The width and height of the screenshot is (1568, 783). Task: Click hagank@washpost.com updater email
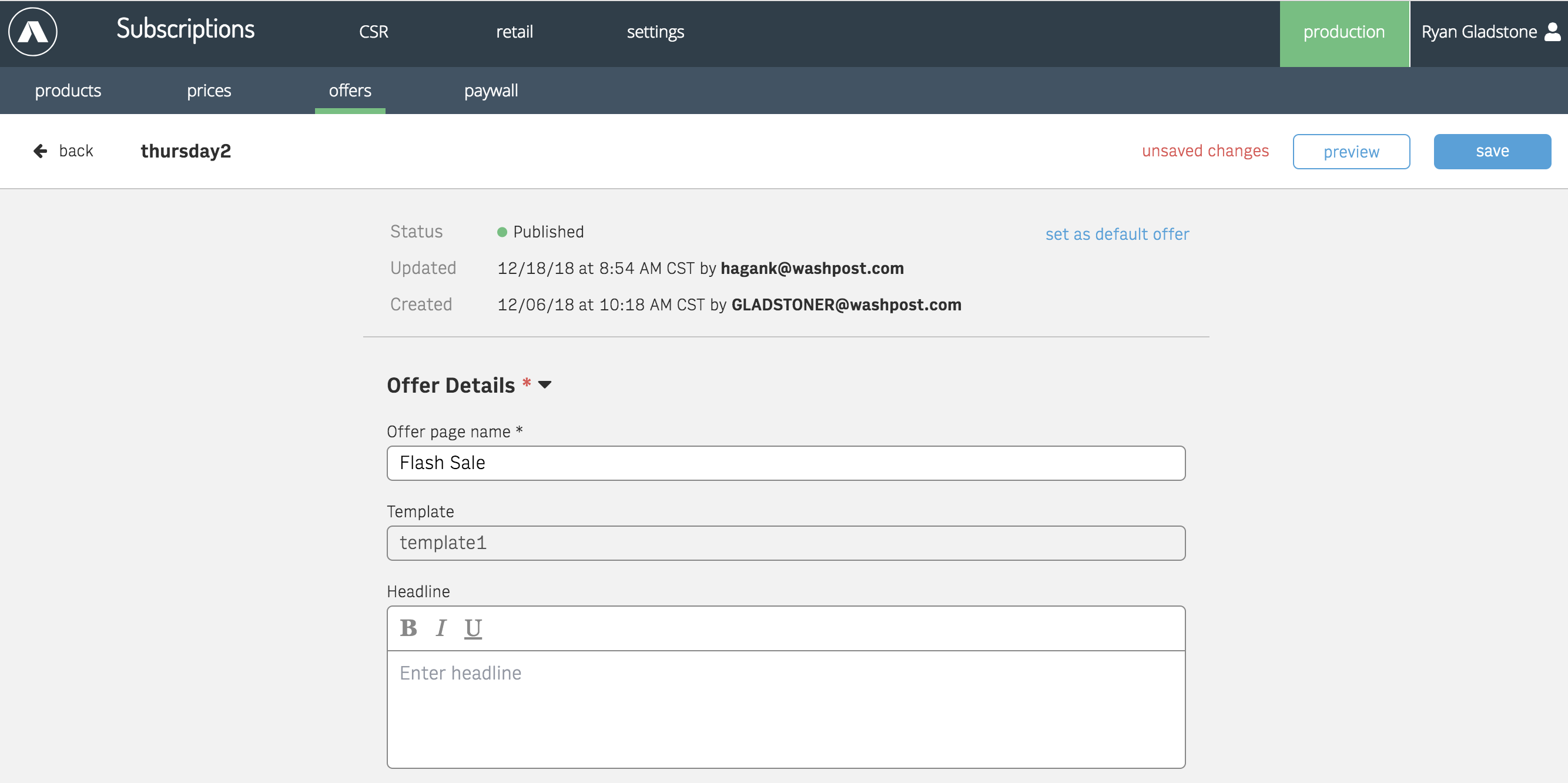click(x=812, y=269)
